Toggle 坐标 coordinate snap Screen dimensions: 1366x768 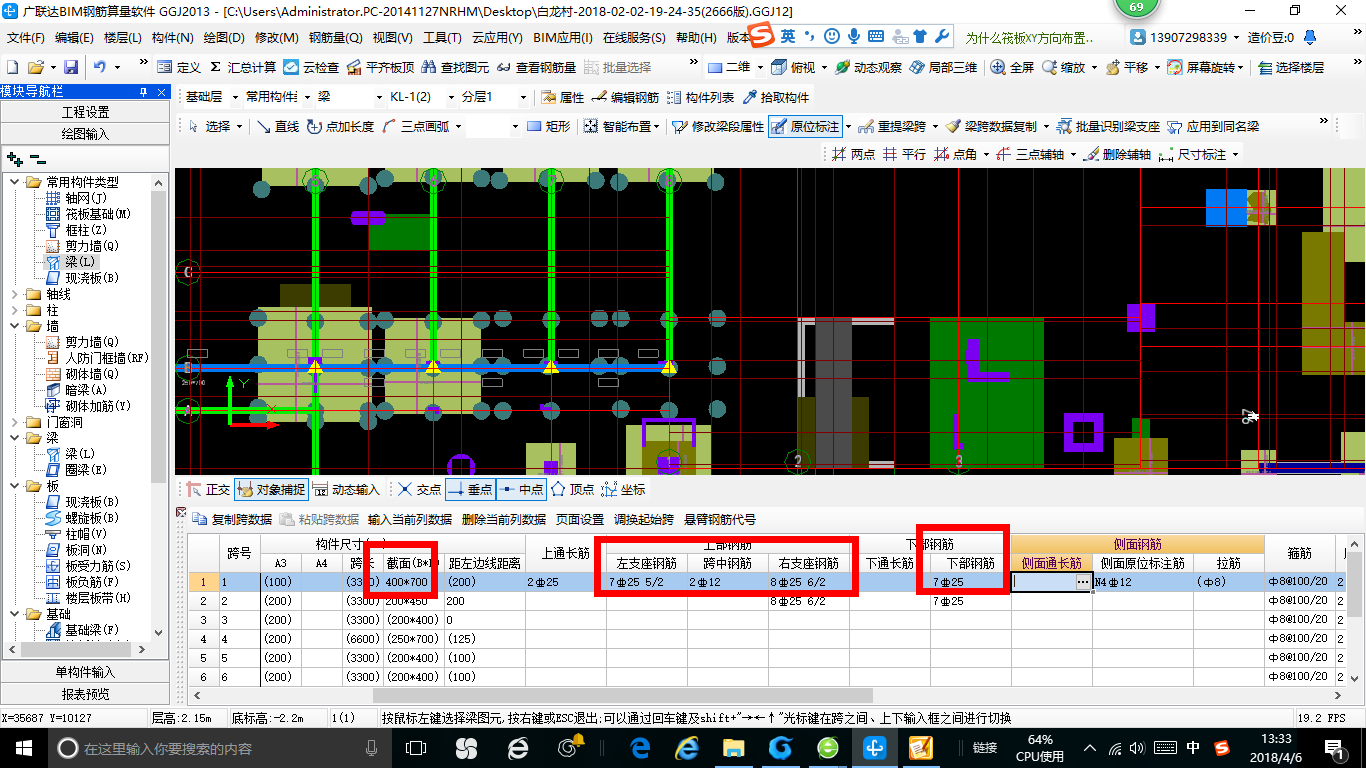(623, 489)
